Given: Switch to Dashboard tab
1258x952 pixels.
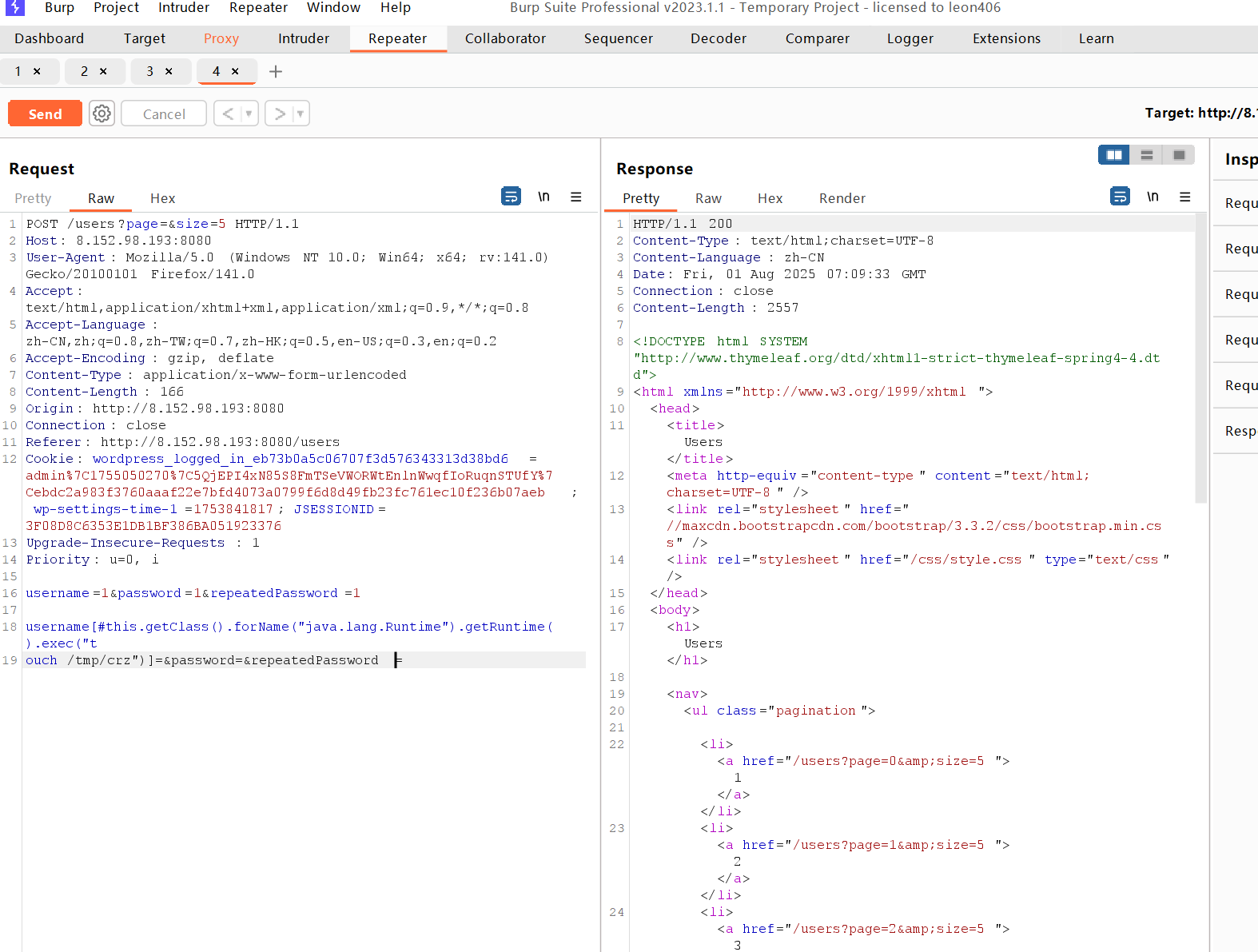Looking at the screenshot, I should tap(49, 38).
